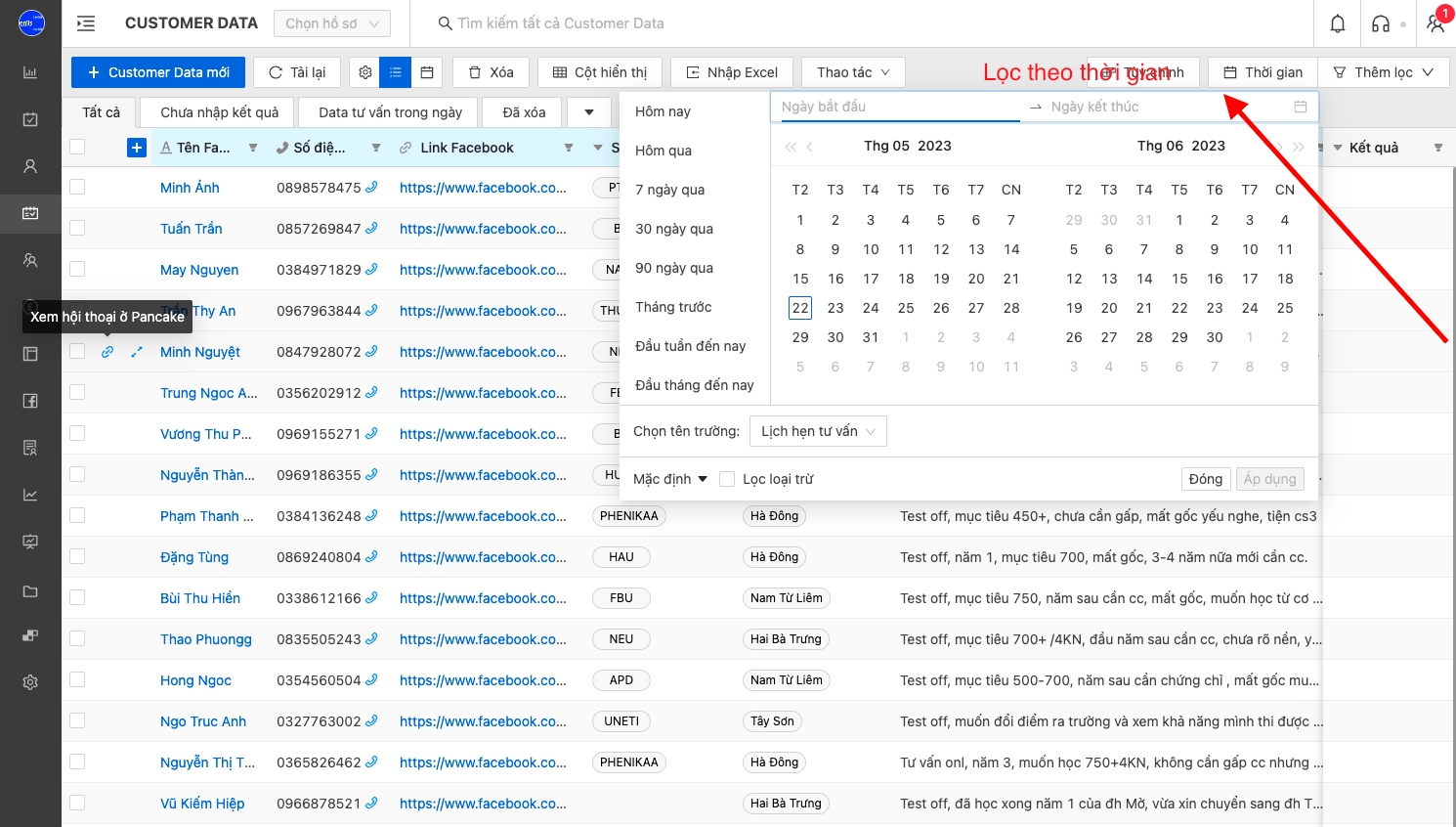
Task: Click the blue plus add-column icon
Action: pyautogui.click(x=137, y=148)
